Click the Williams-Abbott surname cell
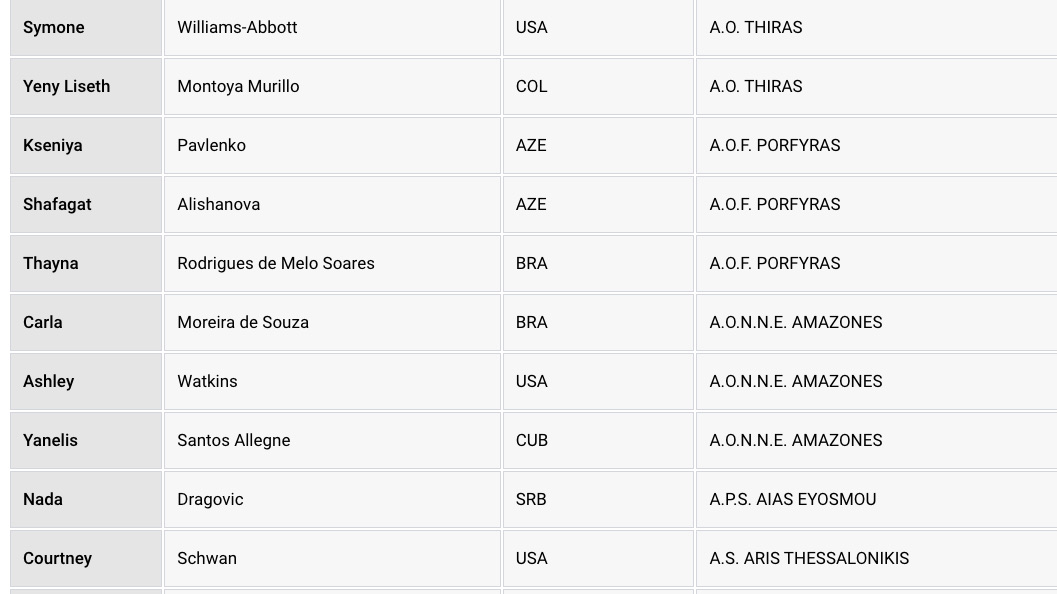Viewport: 1057px width, 594px height. [332, 28]
